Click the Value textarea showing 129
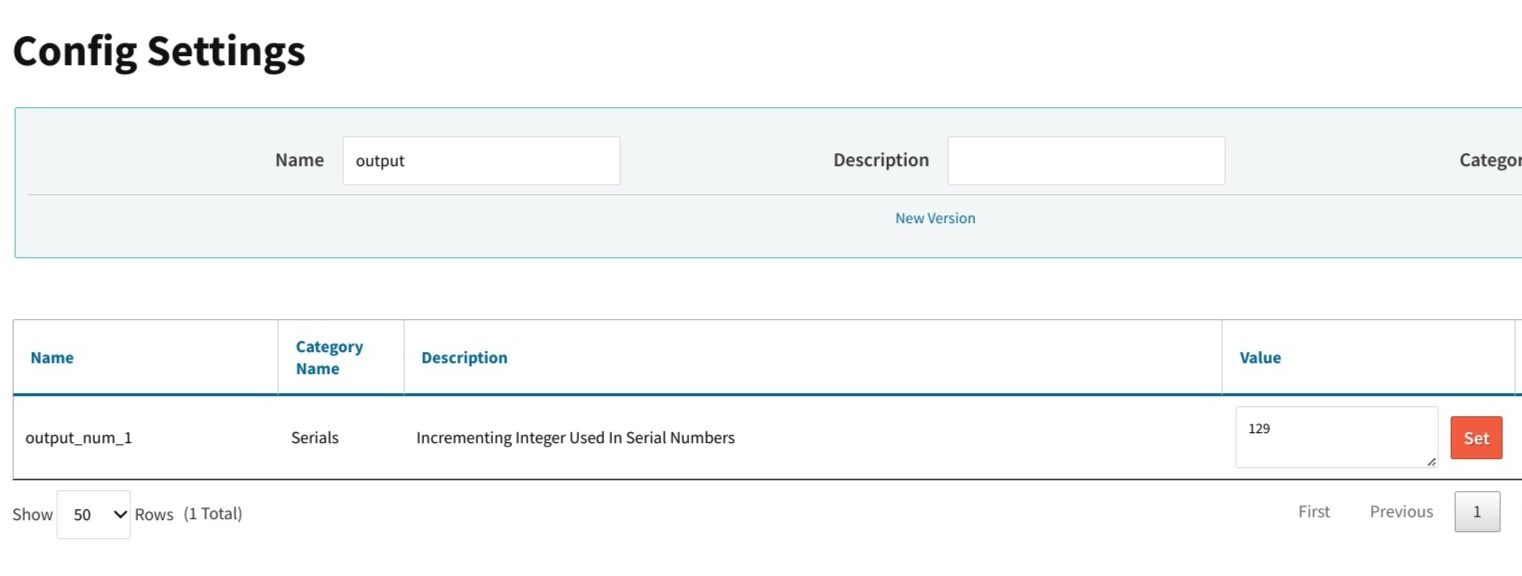This screenshot has height=576, width=1522. coord(1335,436)
